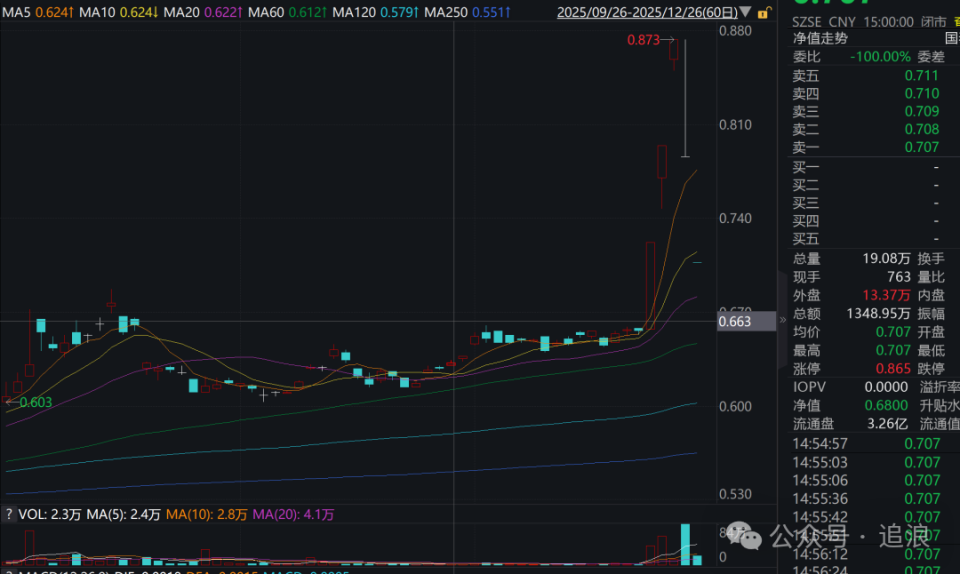960x574 pixels.
Task: Click the 闭市 market status label
Action: tap(934, 21)
